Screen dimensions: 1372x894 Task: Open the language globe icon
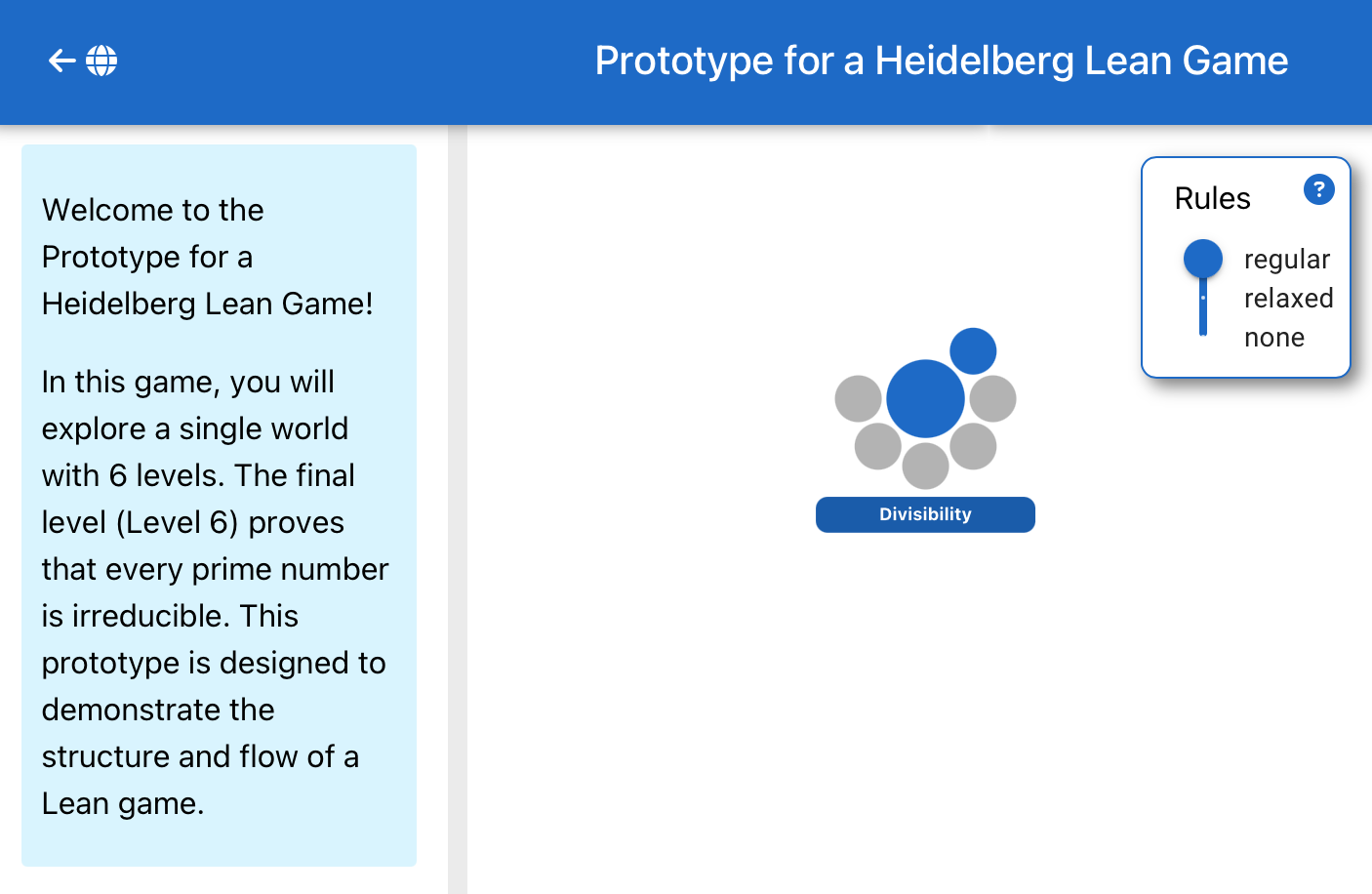(101, 61)
